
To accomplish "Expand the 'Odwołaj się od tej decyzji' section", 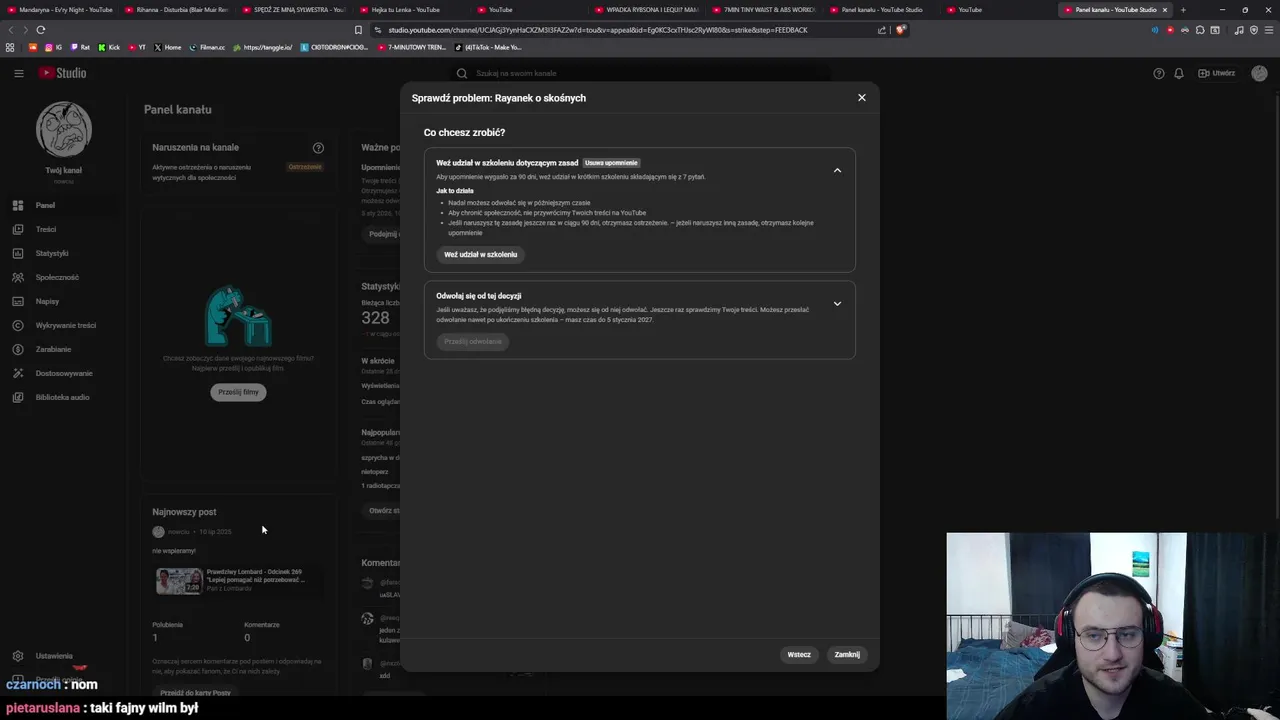I will coord(837,303).
